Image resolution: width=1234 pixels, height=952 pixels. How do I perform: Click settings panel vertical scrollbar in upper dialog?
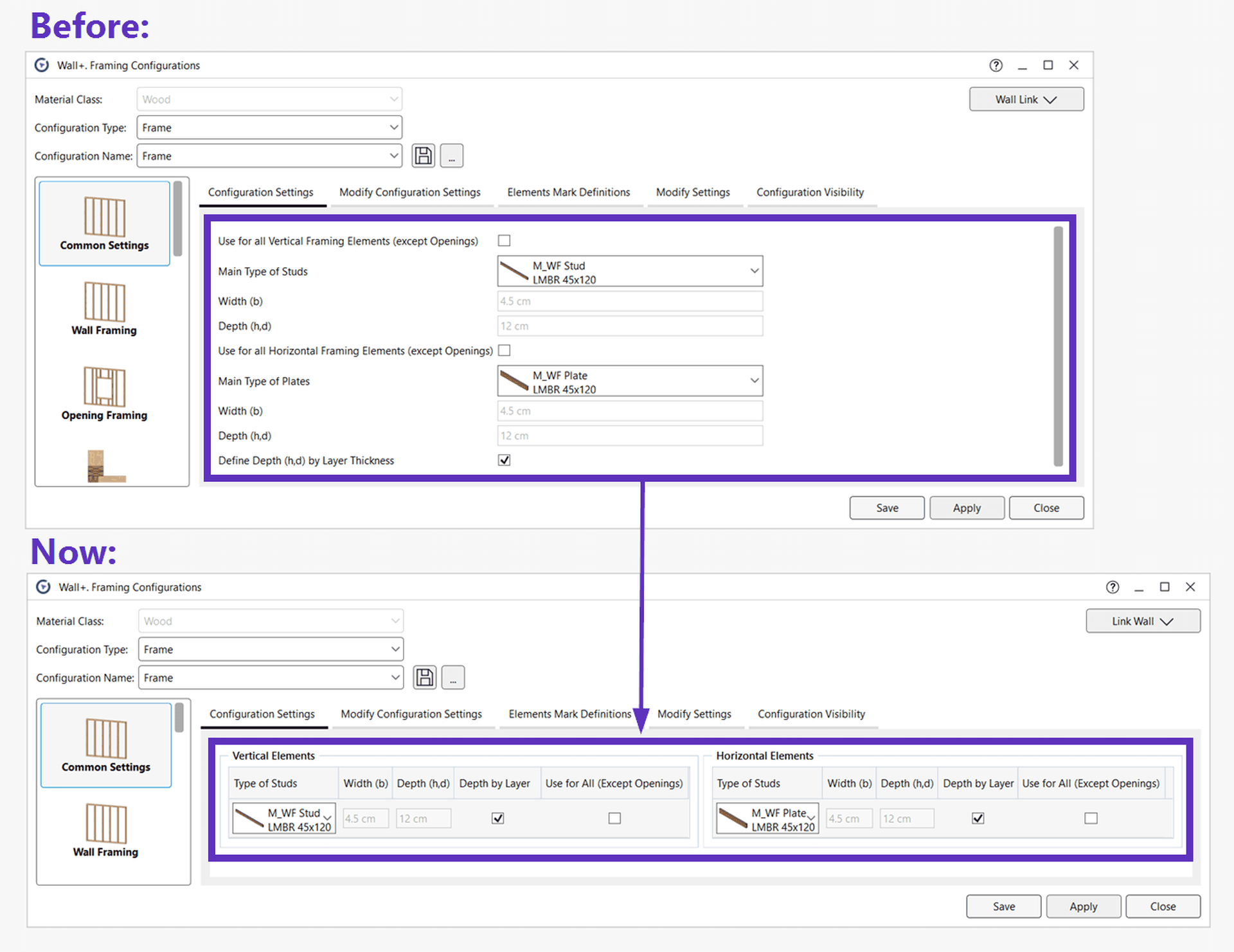click(1058, 346)
